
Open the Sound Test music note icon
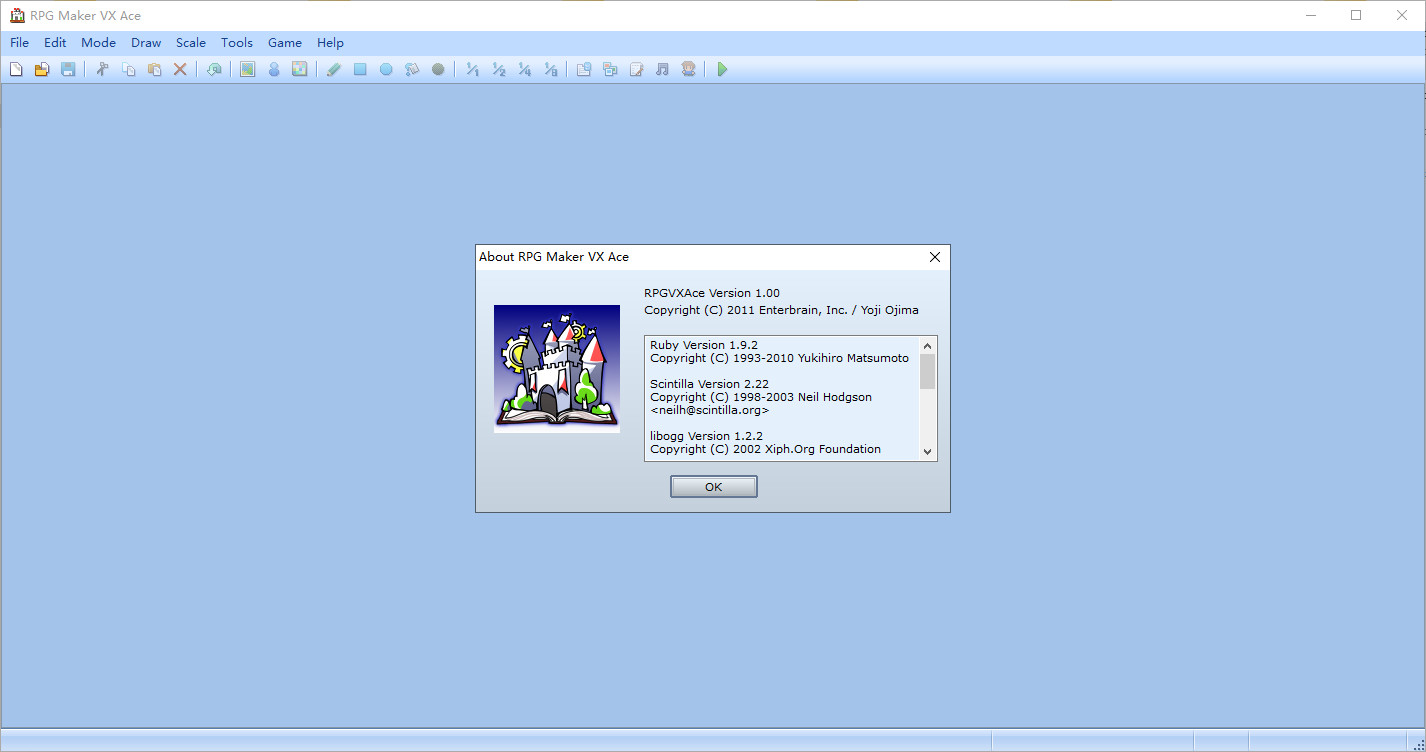tap(662, 69)
